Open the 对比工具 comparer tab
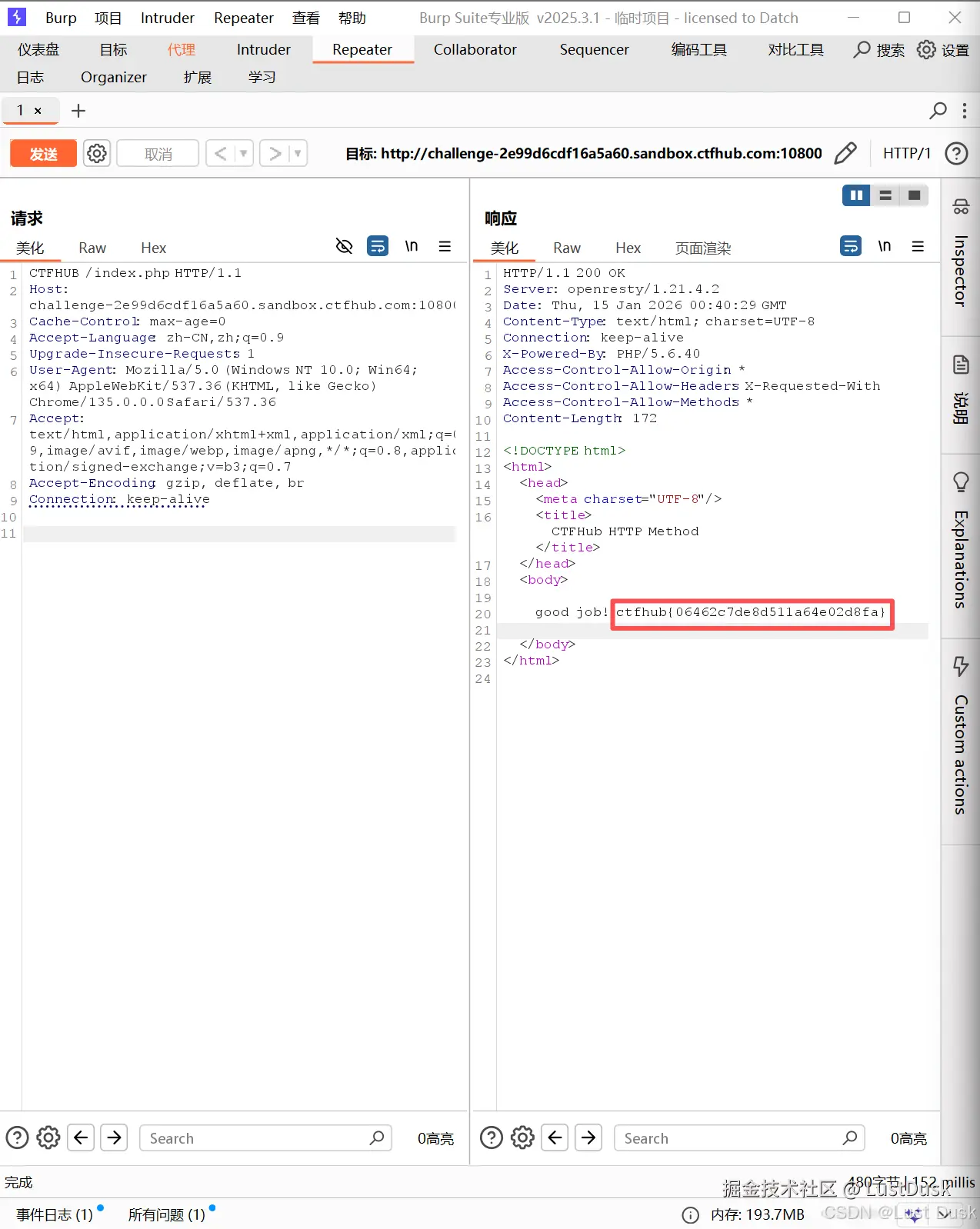The image size is (980, 1229). click(x=796, y=49)
